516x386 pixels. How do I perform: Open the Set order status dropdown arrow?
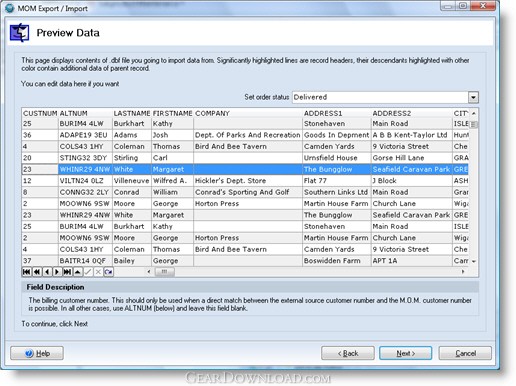click(473, 97)
